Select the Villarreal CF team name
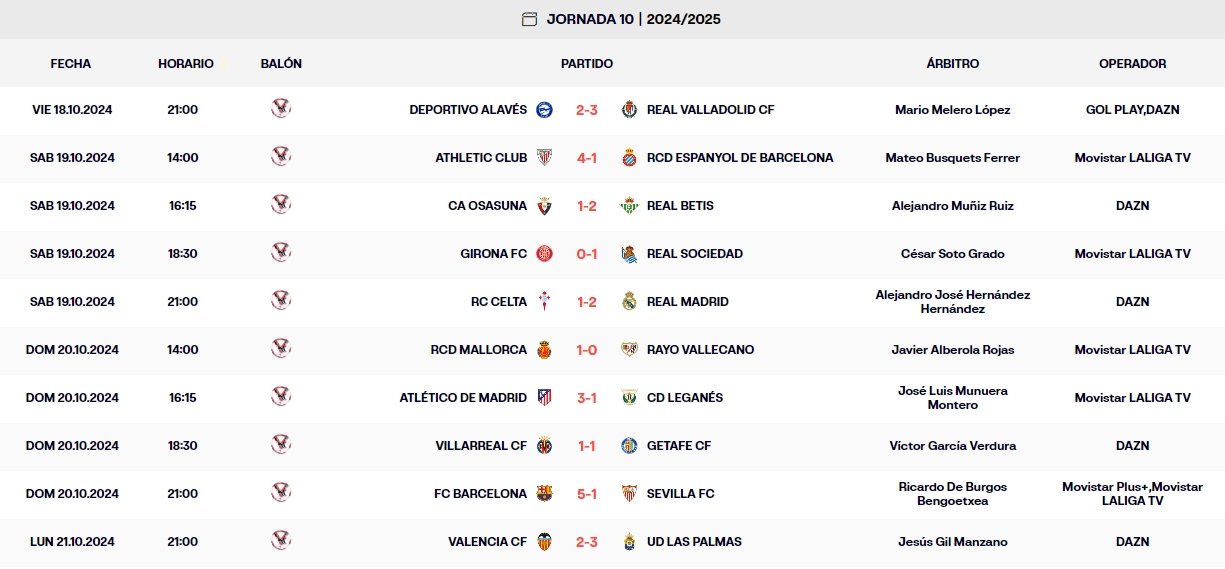This screenshot has width=1225, height=569. coord(482,446)
